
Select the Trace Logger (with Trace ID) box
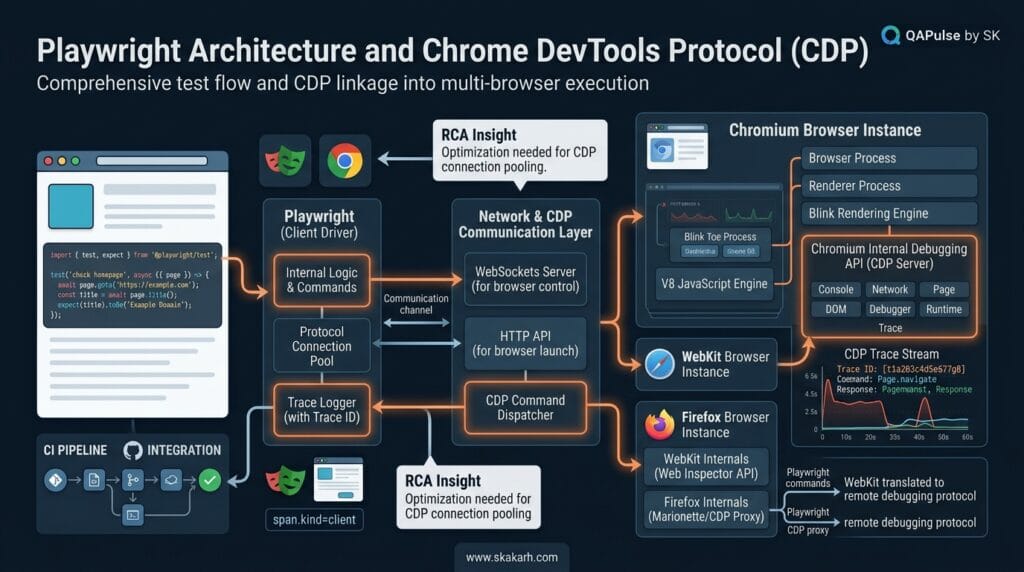321,409
